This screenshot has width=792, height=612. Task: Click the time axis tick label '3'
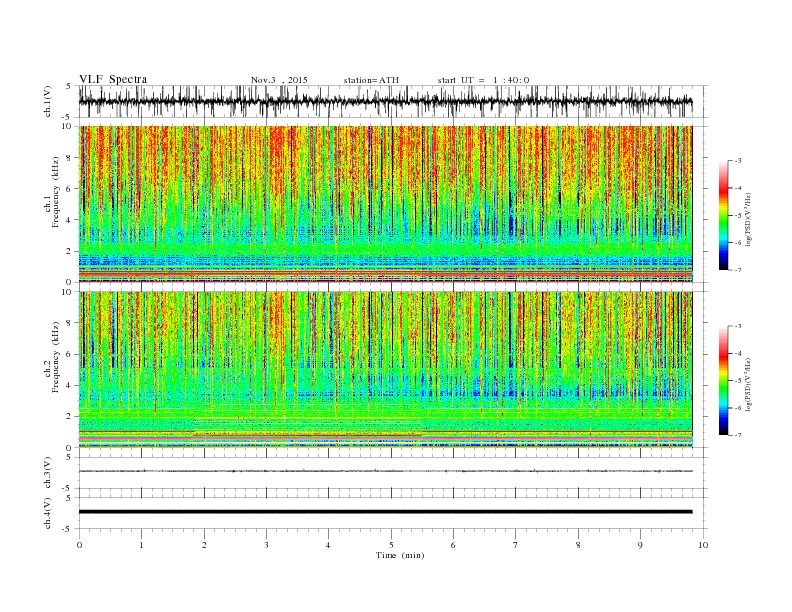click(266, 545)
